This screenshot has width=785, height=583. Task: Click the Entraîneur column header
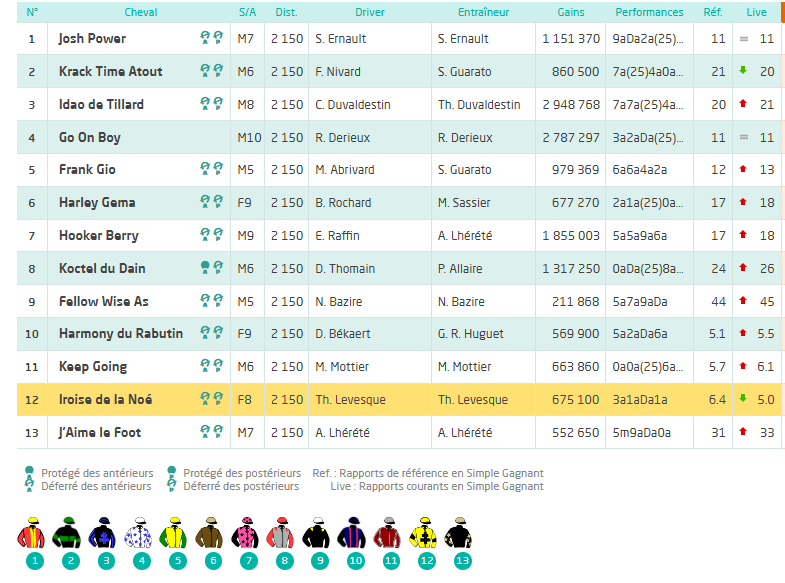click(483, 12)
